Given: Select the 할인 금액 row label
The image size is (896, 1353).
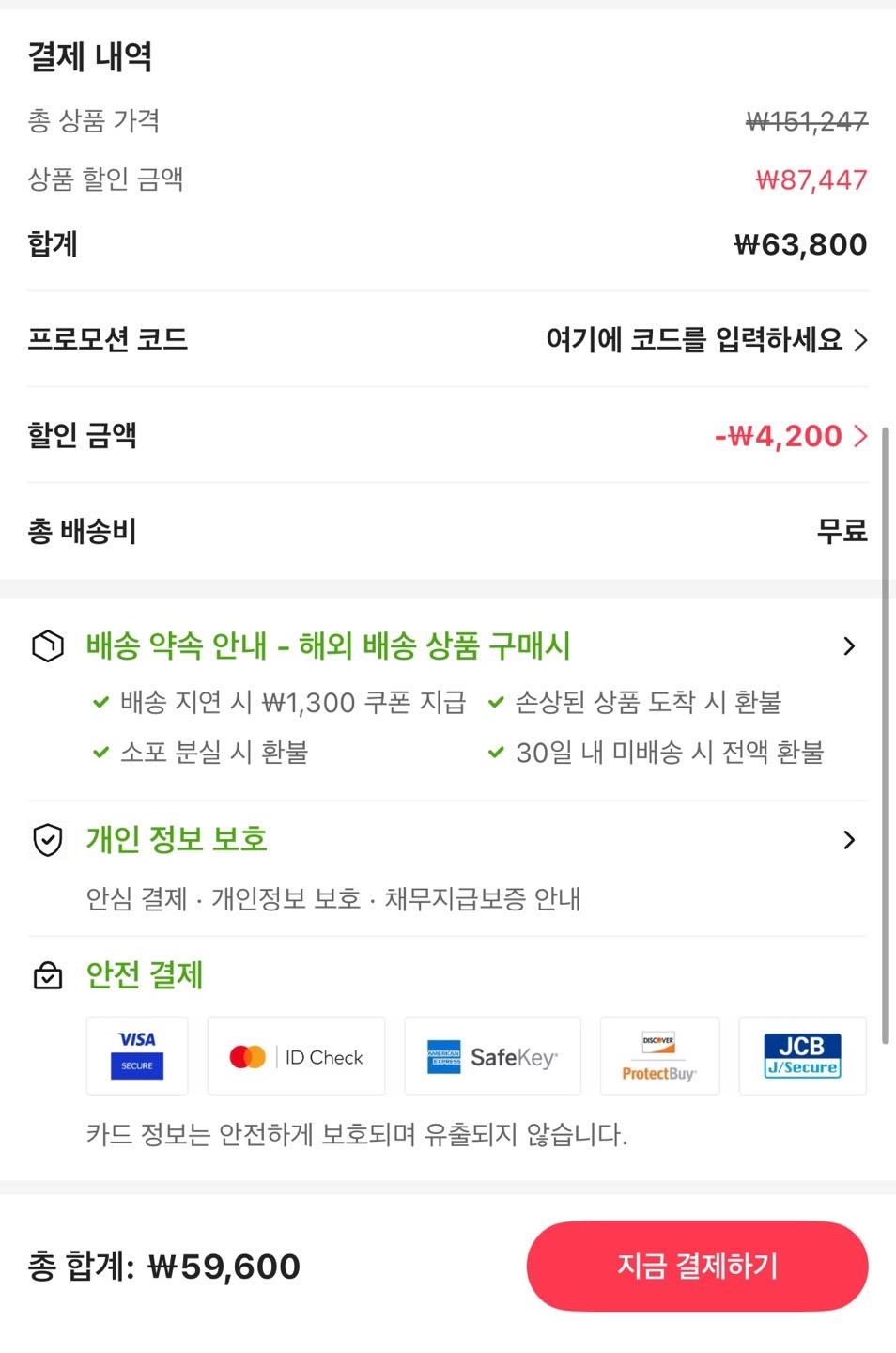Looking at the screenshot, I should click(83, 436).
